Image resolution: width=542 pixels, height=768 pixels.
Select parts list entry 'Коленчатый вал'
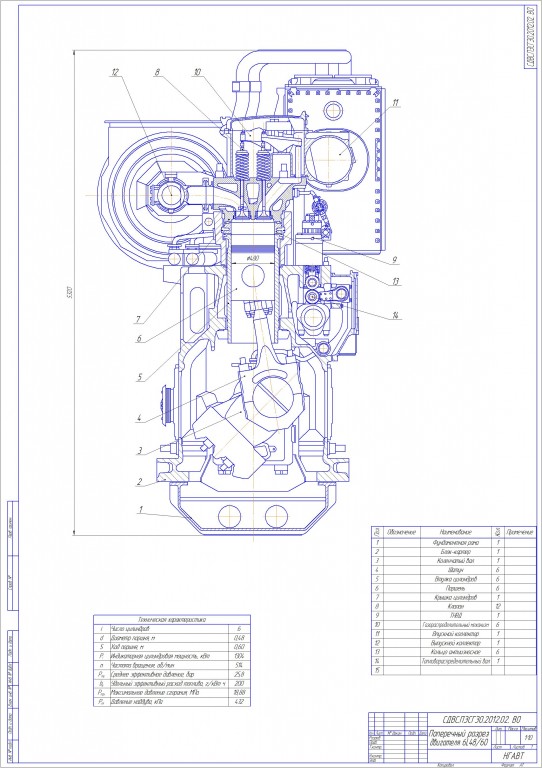tap(456, 561)
